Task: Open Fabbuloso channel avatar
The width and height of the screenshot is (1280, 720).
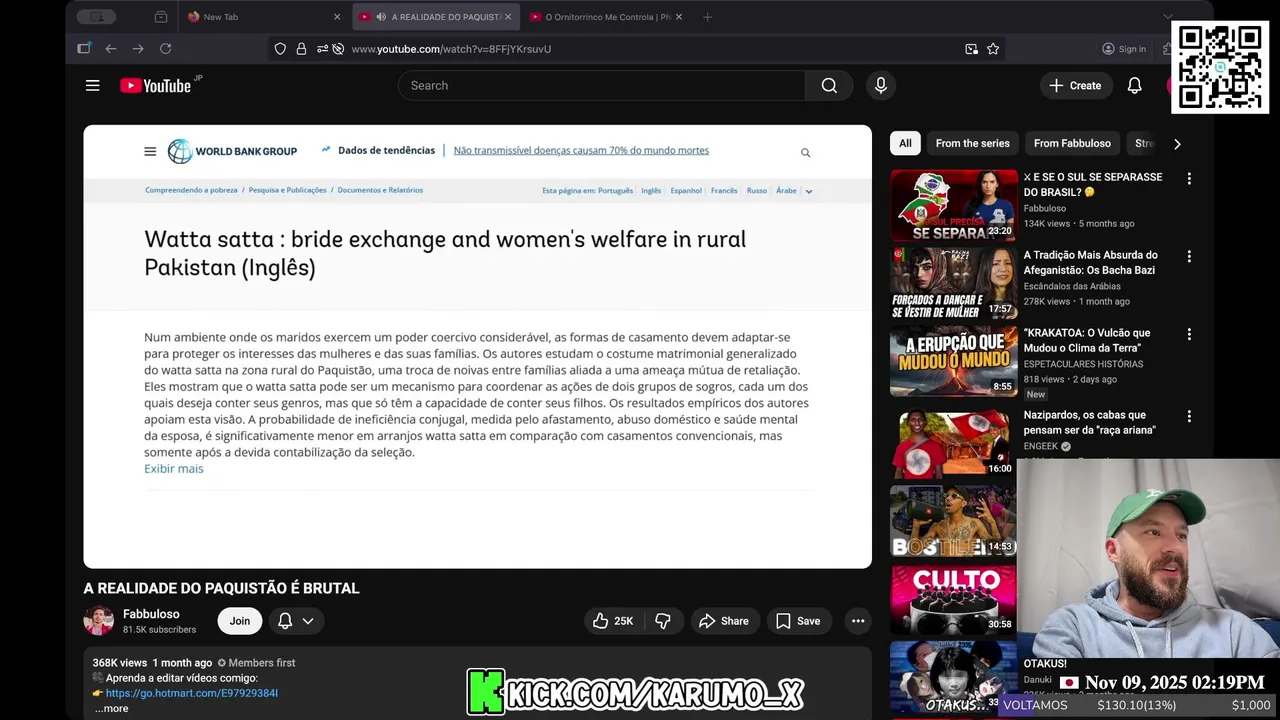Action: (99, 621)
